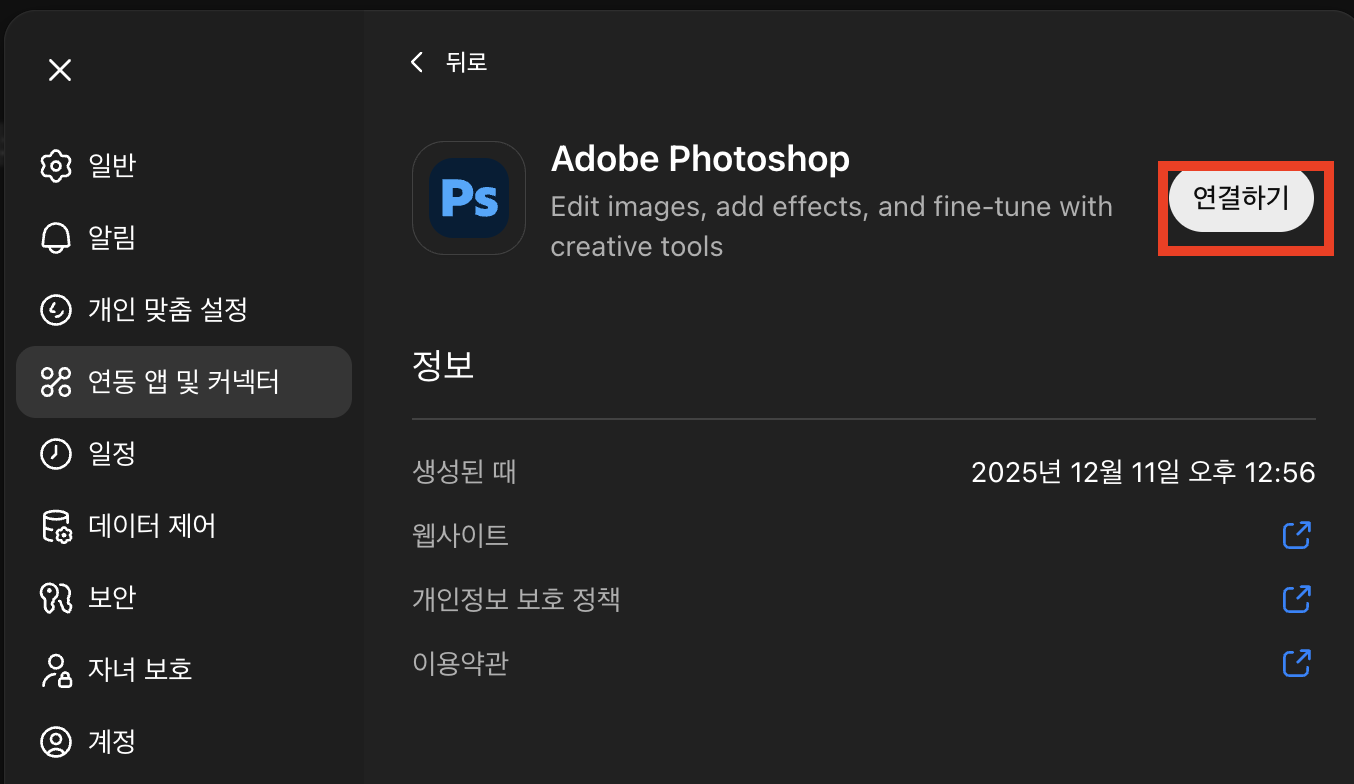Click the gear icon next to 일반
Image resolution: width=1354 pixels, height=784 pixels.
click(56, 166)
